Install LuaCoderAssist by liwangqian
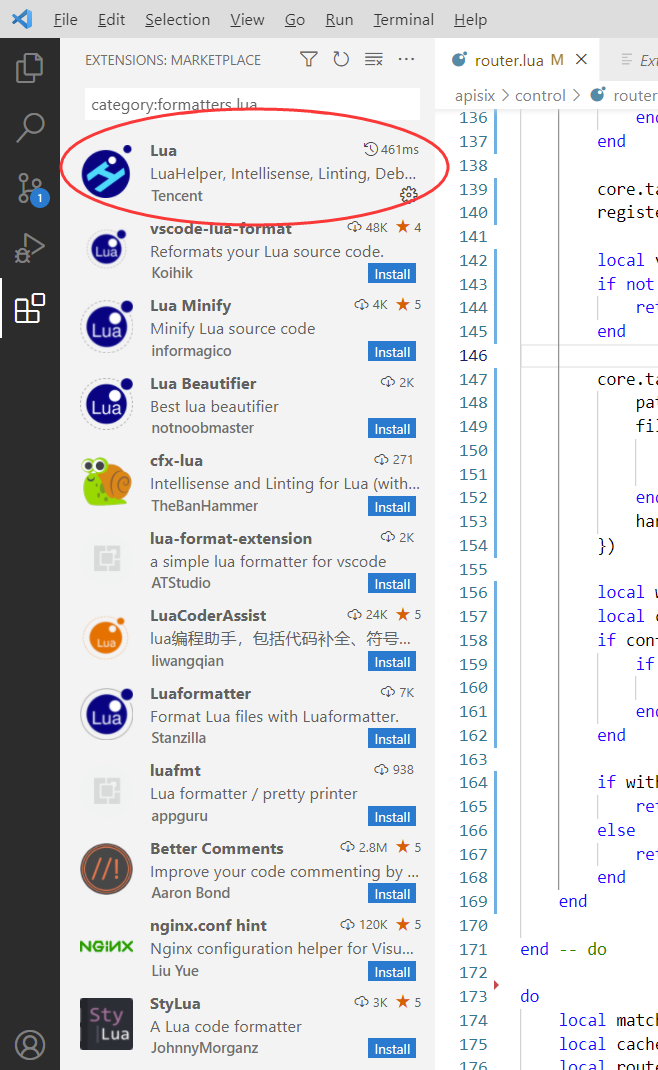Screen dimensions: 658x1070 392,662
